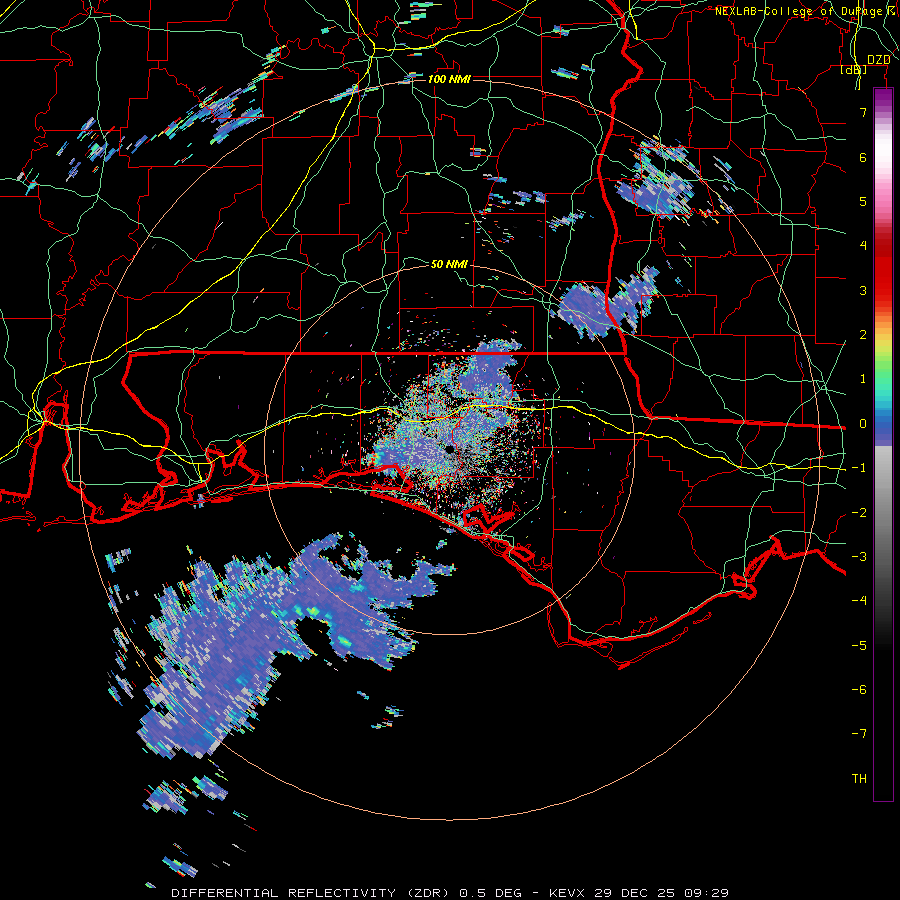Image resolution: width=900 pixels, height=900 pixels.
Task: Click the value -7 on the color scale
Action: (859, 734)
